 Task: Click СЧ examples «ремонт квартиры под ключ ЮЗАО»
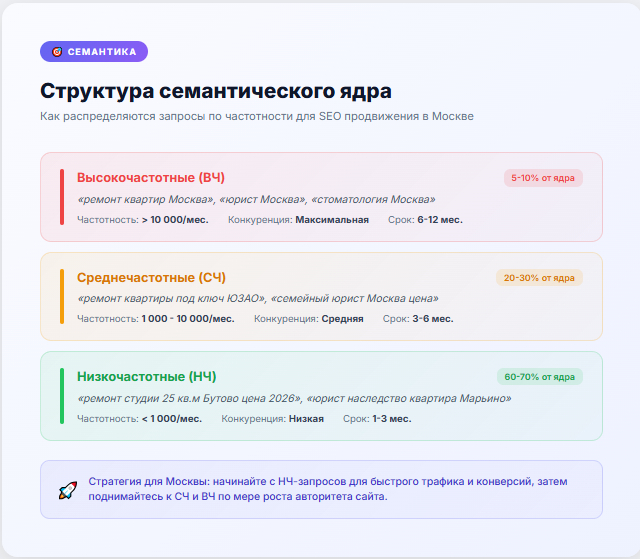coord(258,299)
